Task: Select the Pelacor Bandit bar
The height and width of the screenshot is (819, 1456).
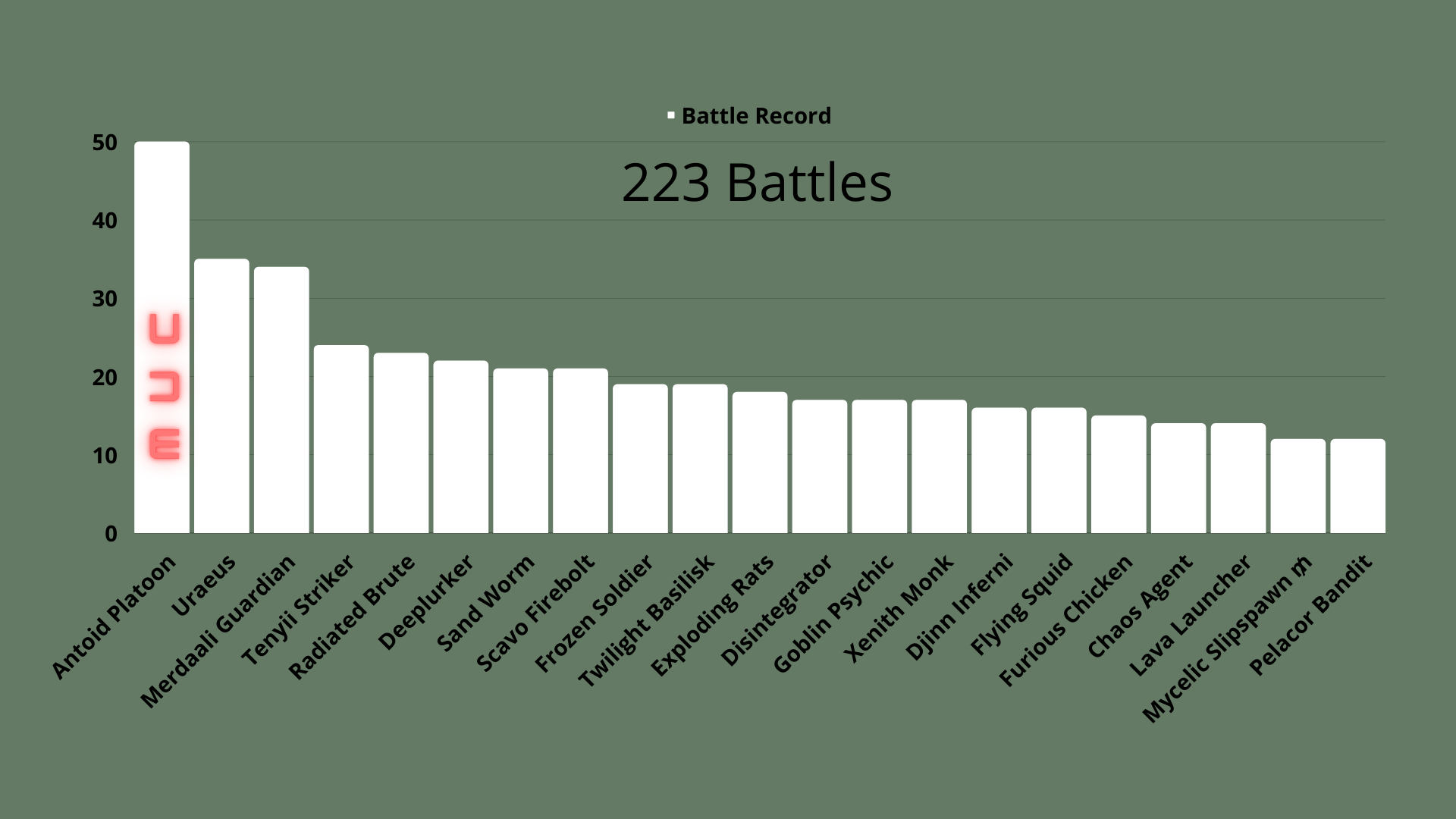Action: click(1358, 486)
